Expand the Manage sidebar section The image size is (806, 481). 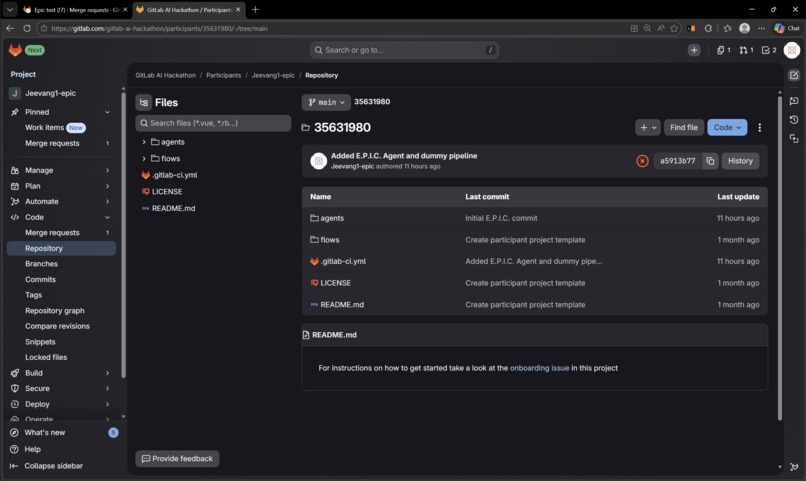[107, 170]
